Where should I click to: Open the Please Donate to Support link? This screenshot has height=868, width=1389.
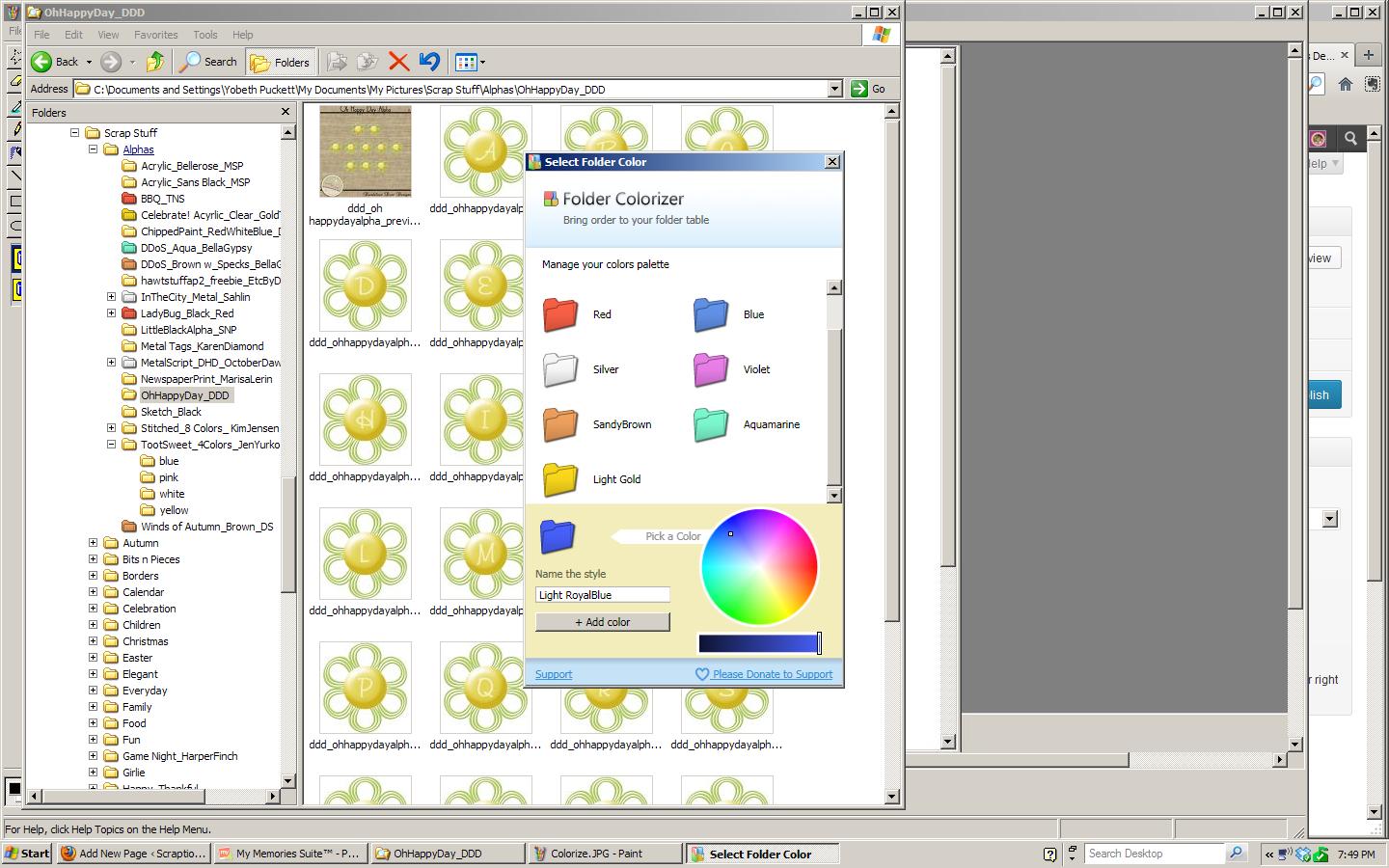(772, 674)
